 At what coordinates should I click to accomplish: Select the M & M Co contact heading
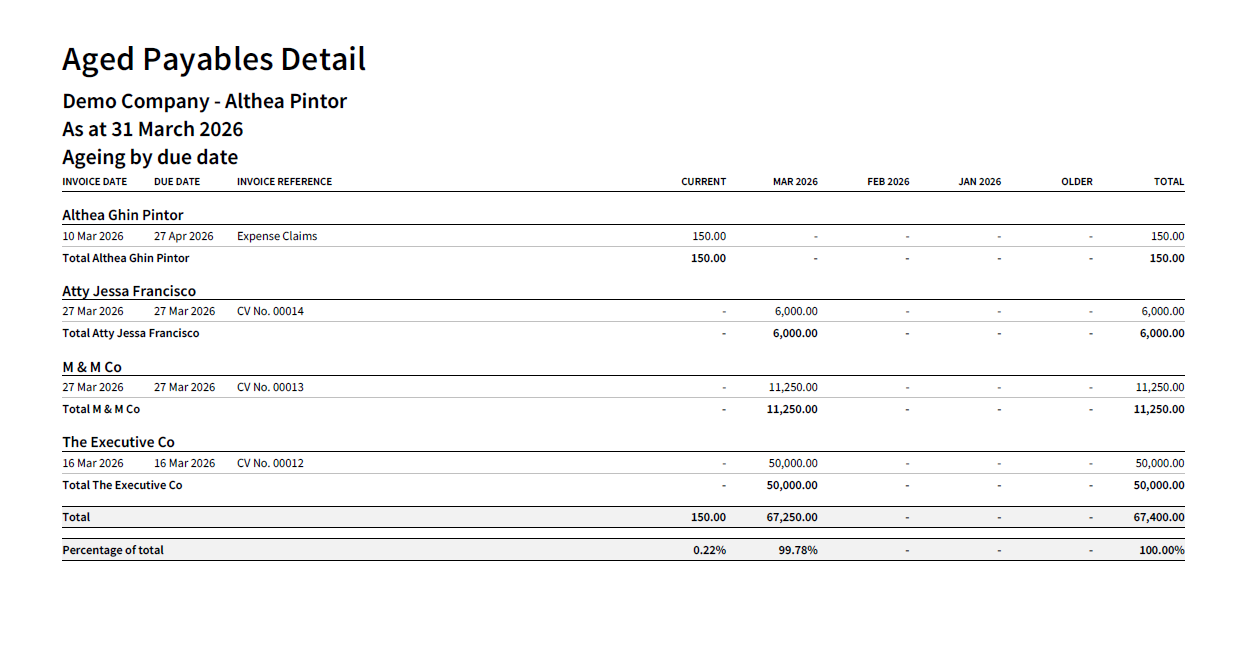[92, 367]
